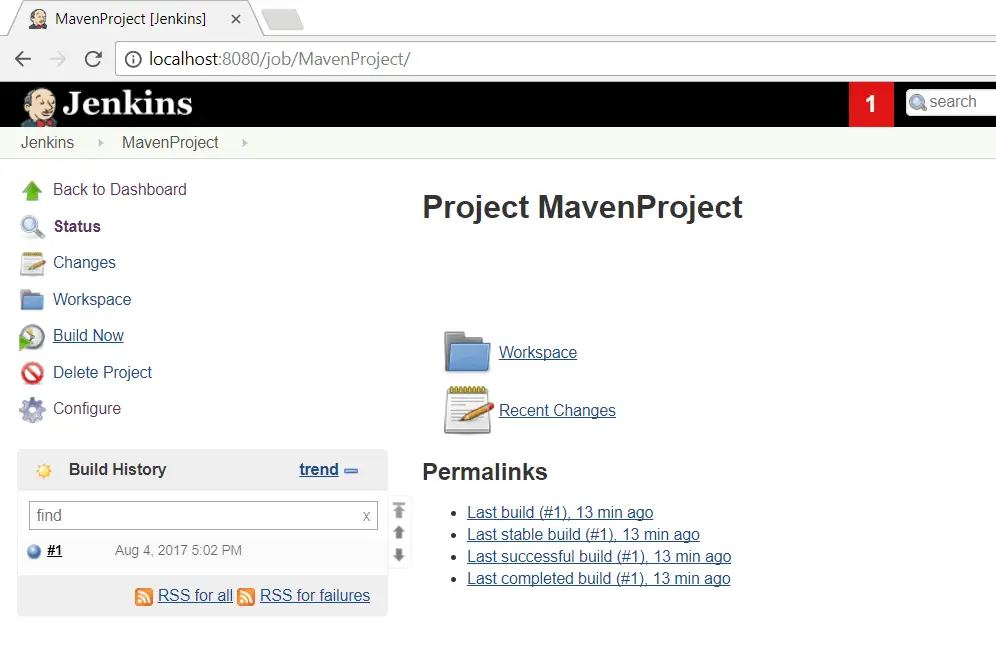The height and width of the screenshot is (648, 996).
Task: Click the build date Aug 4, 2017 5:02 PM
Action: 178,551
